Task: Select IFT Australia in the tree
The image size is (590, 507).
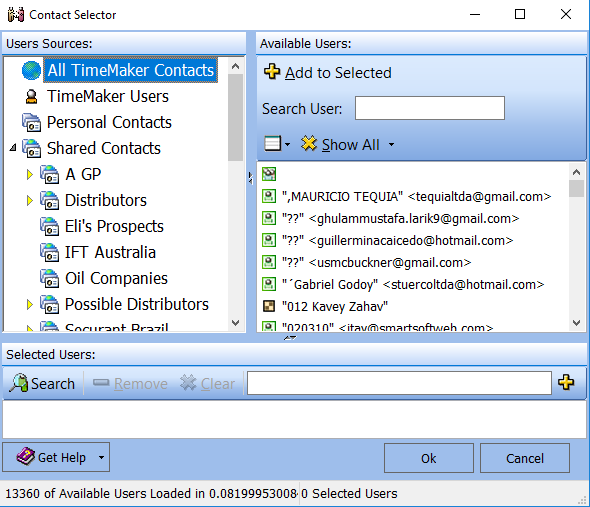Action: pyautogui.click(x=110, y=252)
